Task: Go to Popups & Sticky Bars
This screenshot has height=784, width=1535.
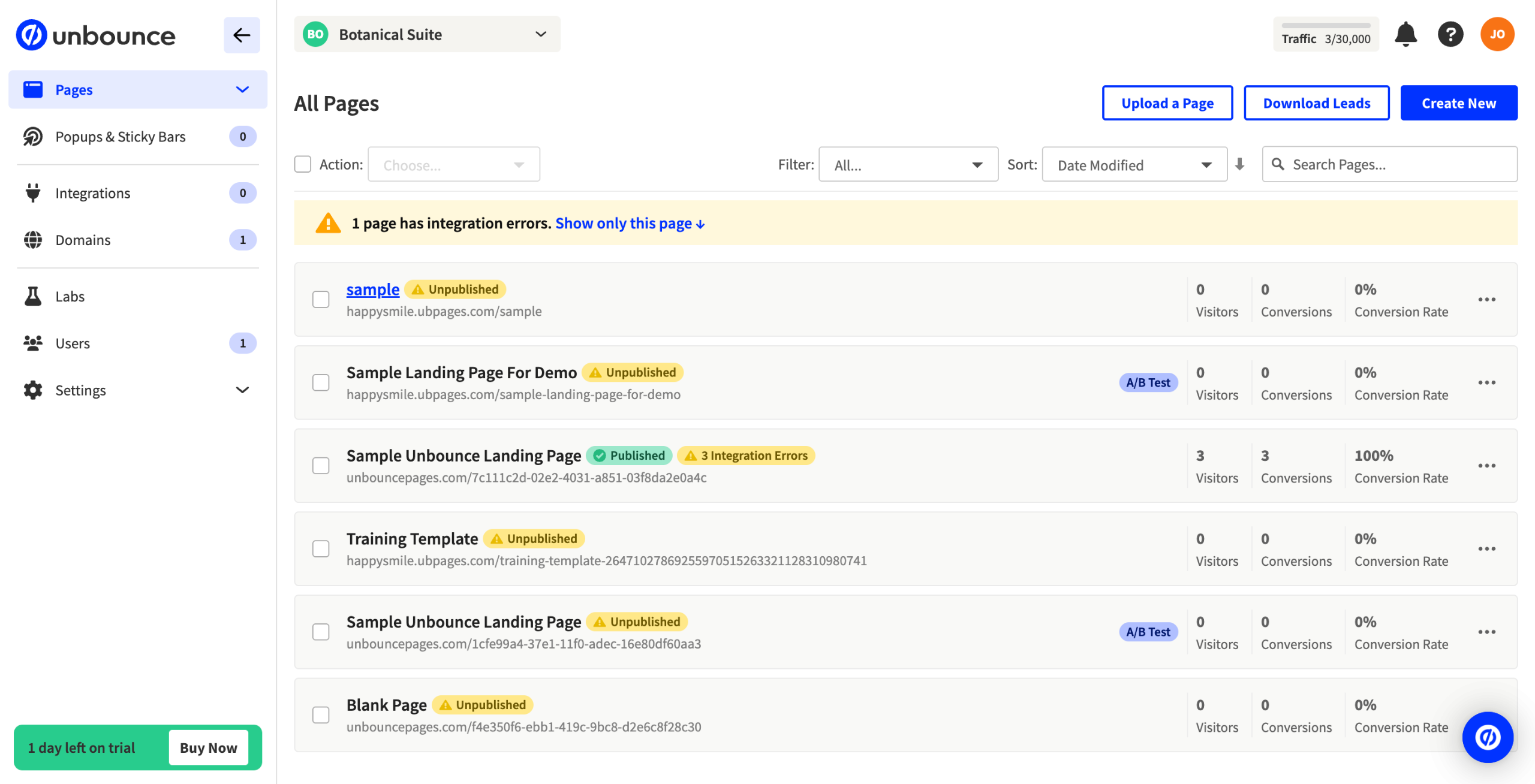Action: click(x=120, y=137)
